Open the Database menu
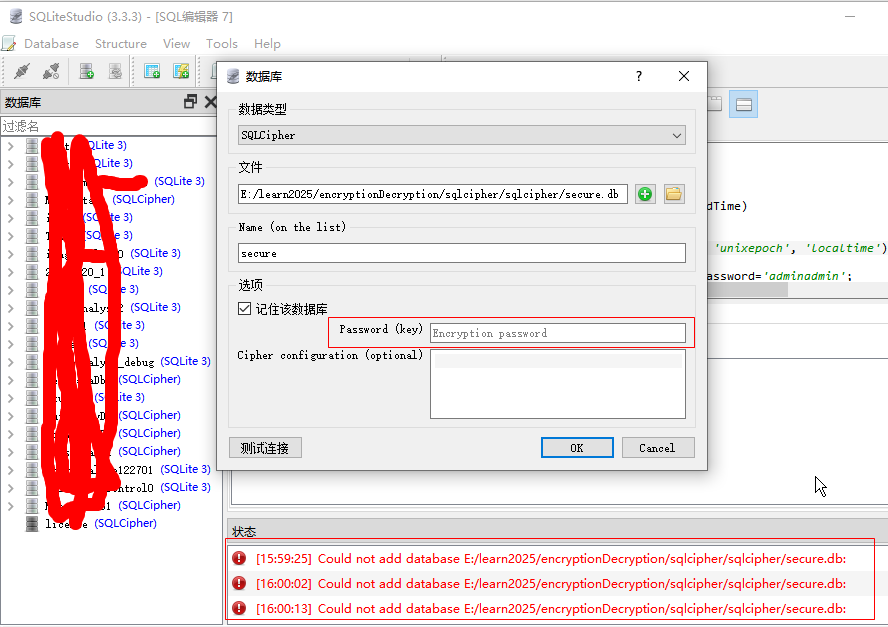Viewport: 888px width, 627px height. point(51,44)
